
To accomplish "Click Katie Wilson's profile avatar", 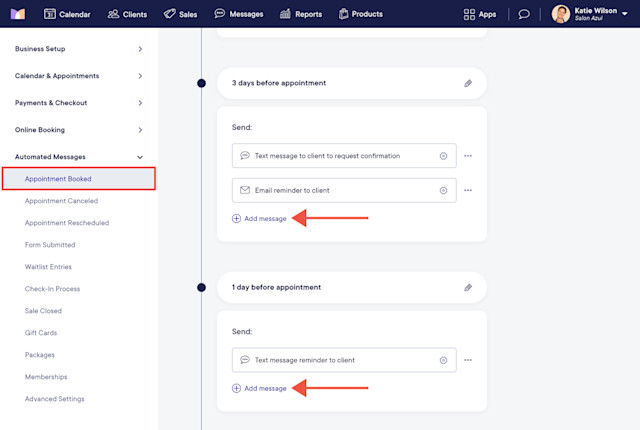I will [x=560, y=14].
